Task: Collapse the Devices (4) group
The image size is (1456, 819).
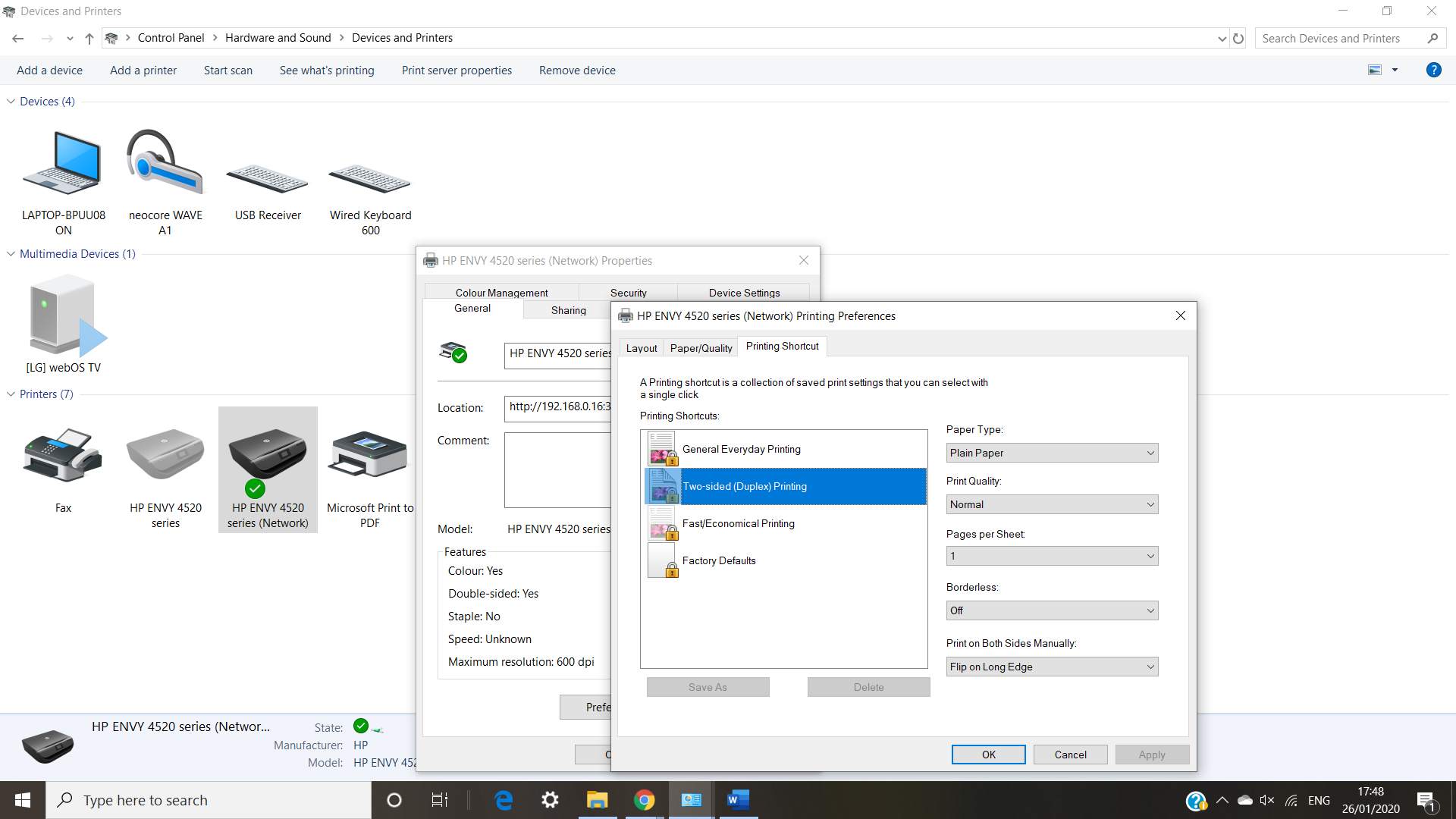Action: 11,101
